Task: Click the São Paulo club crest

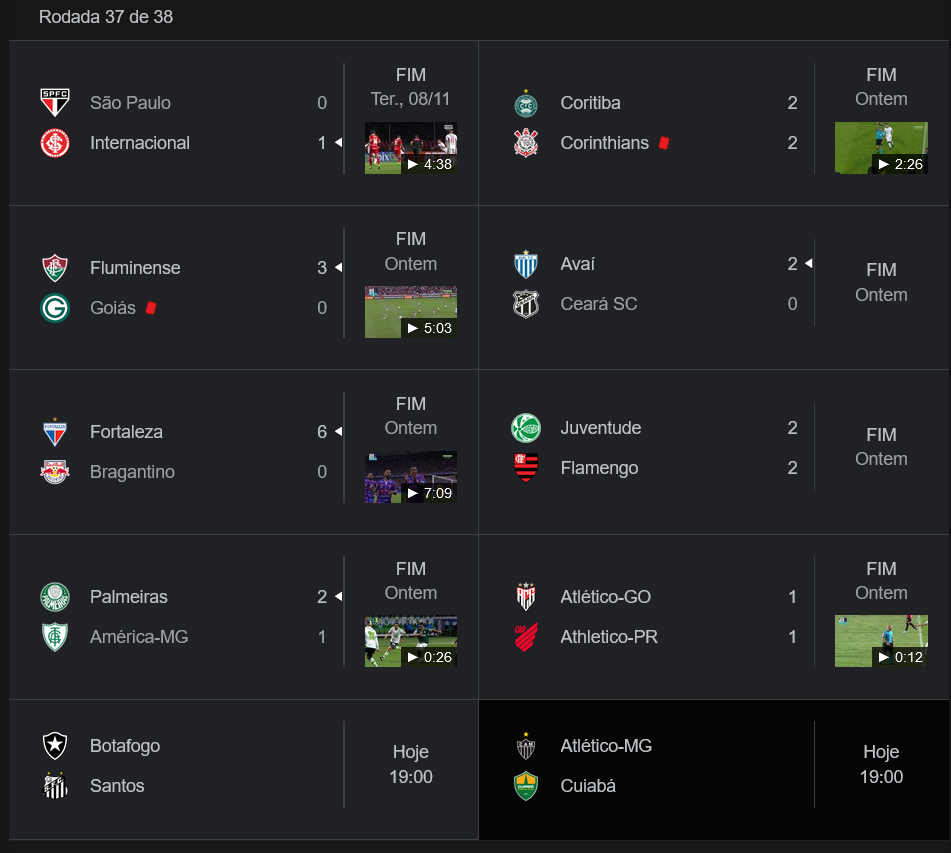Action: tap(55, 103)
